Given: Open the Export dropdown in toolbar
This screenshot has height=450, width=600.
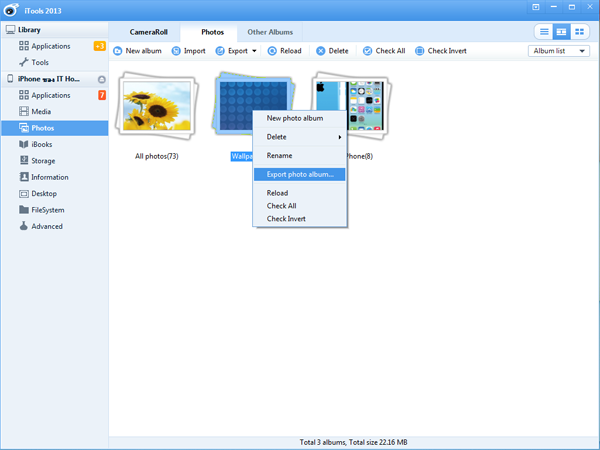Looking at the screenshot, I should pos(239,50).
